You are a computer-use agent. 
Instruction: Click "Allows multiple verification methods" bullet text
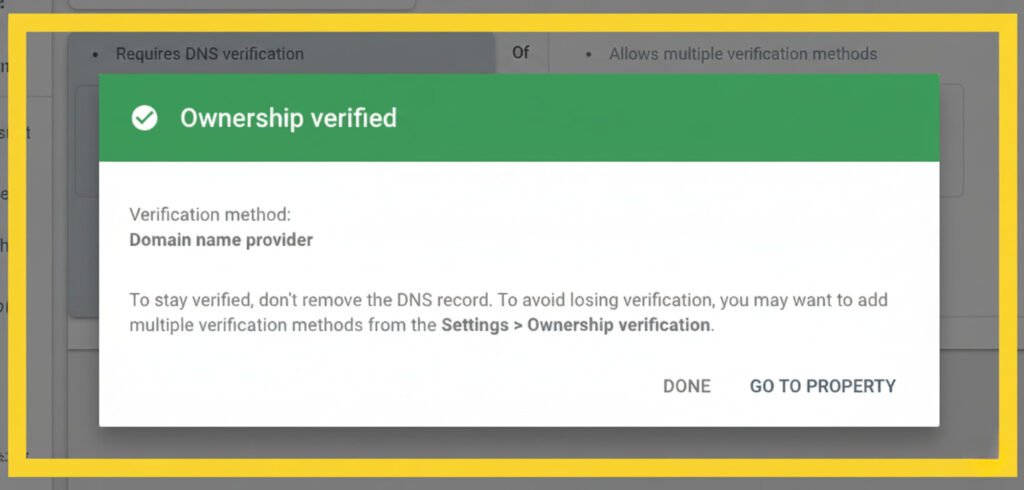(x=743, y=53)
